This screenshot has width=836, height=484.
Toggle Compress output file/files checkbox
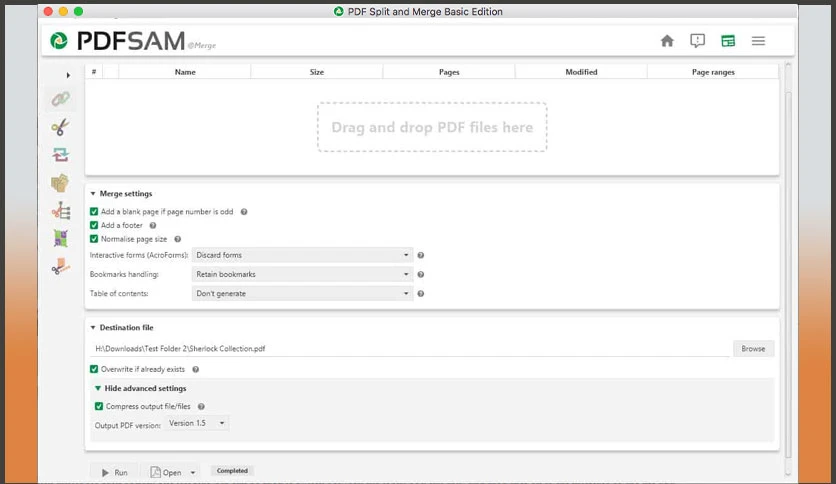99,407
